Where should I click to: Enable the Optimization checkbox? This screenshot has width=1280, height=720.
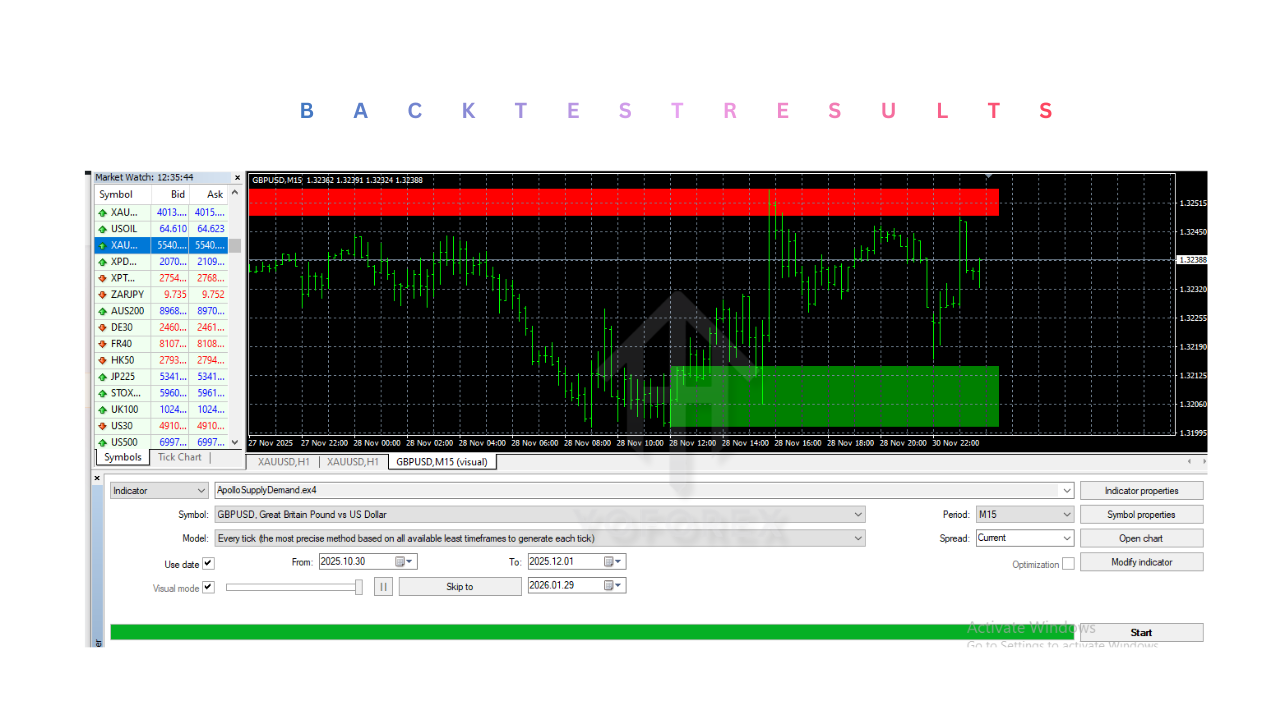[1066, 563]
